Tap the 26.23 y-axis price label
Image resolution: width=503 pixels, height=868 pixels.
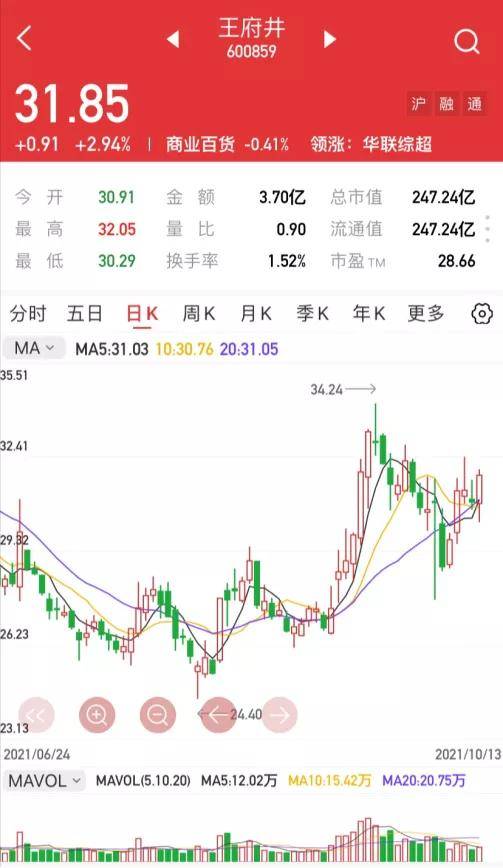click(x=14, y=634)
